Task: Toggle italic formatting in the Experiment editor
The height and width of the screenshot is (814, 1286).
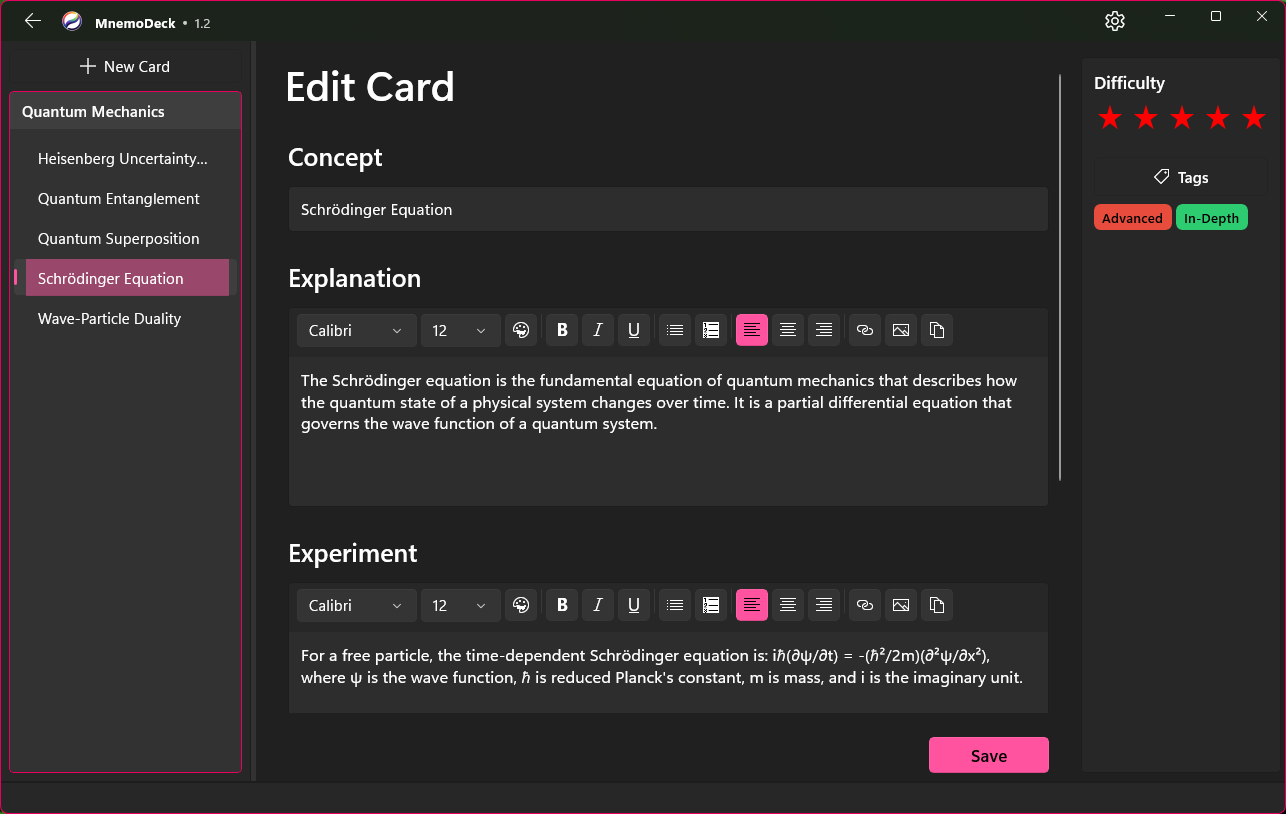Action: pos(597,605)
